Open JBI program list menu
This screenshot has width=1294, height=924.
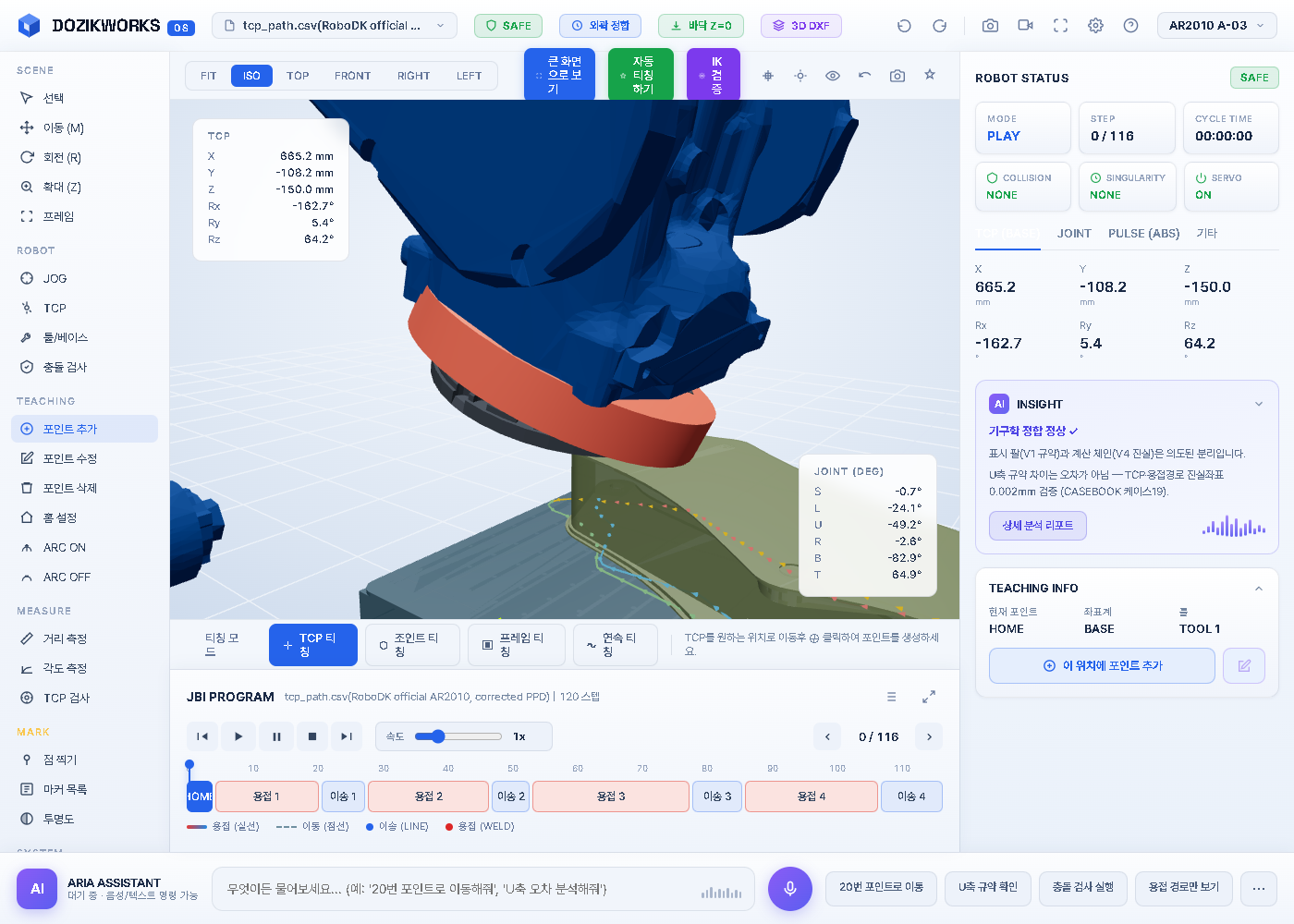pos(891,697)
